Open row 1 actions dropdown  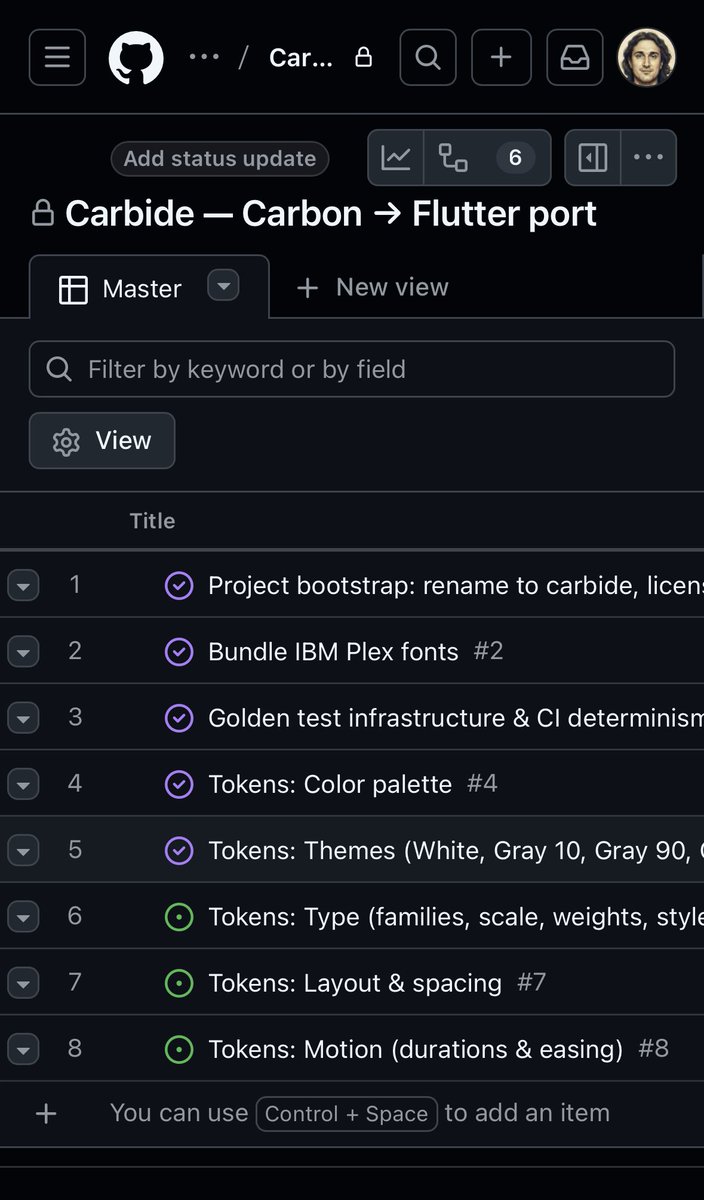[23, 585]
